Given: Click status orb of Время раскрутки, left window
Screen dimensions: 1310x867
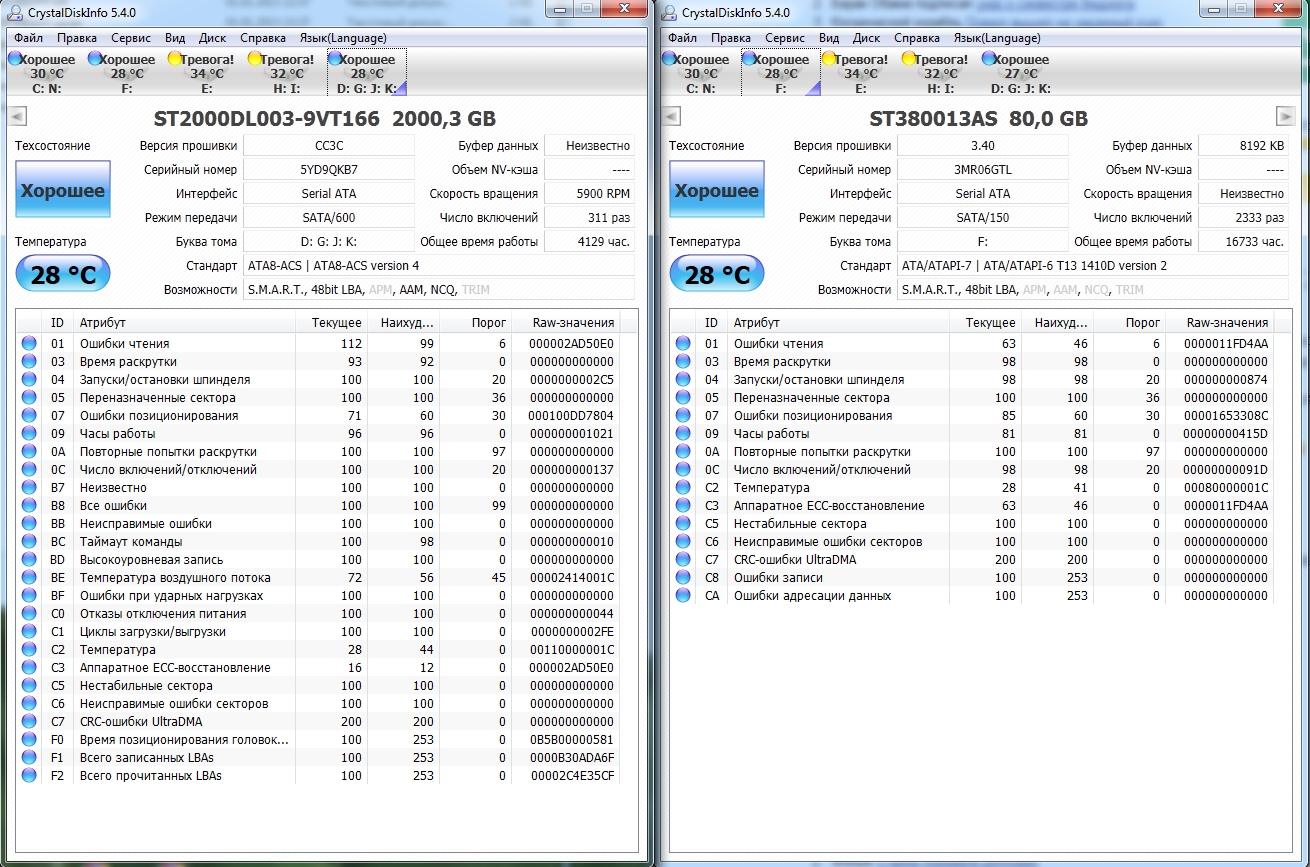Looking at the screenshot, I should click(29, 362).
